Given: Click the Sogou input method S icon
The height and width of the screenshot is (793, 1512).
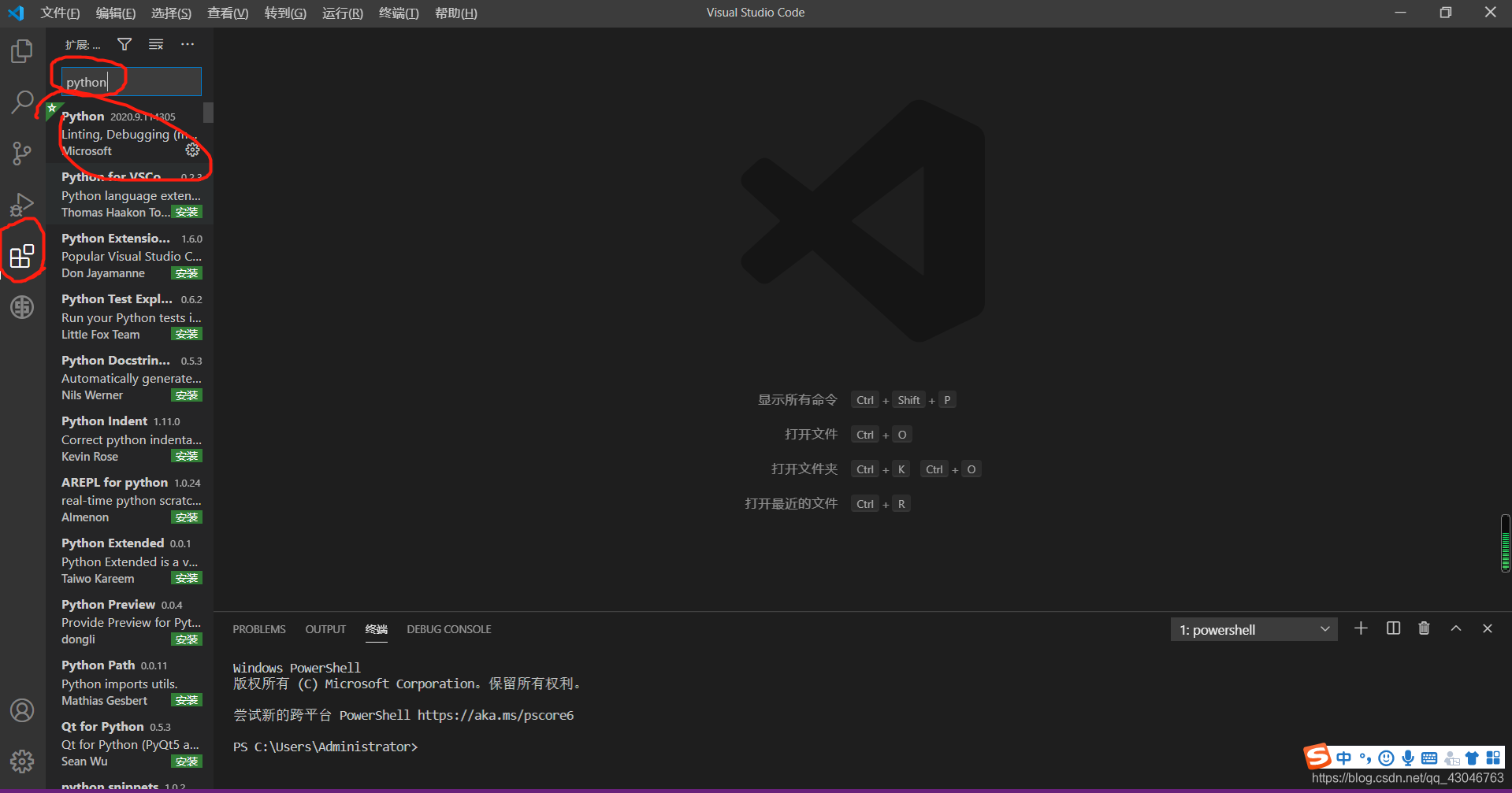Looking at the screenshot, I should pyautogui.click(x=1317, y=757).
